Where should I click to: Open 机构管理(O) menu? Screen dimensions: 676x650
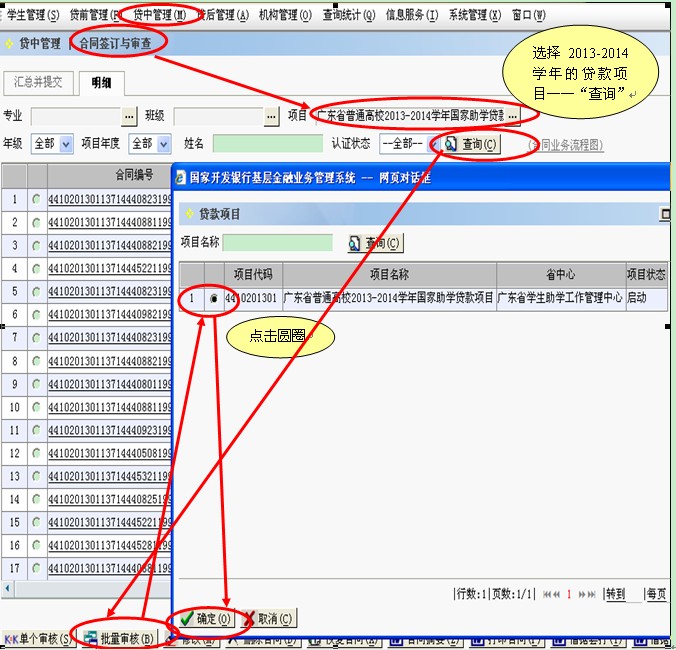pyautogui.click(x=285, y=15)
